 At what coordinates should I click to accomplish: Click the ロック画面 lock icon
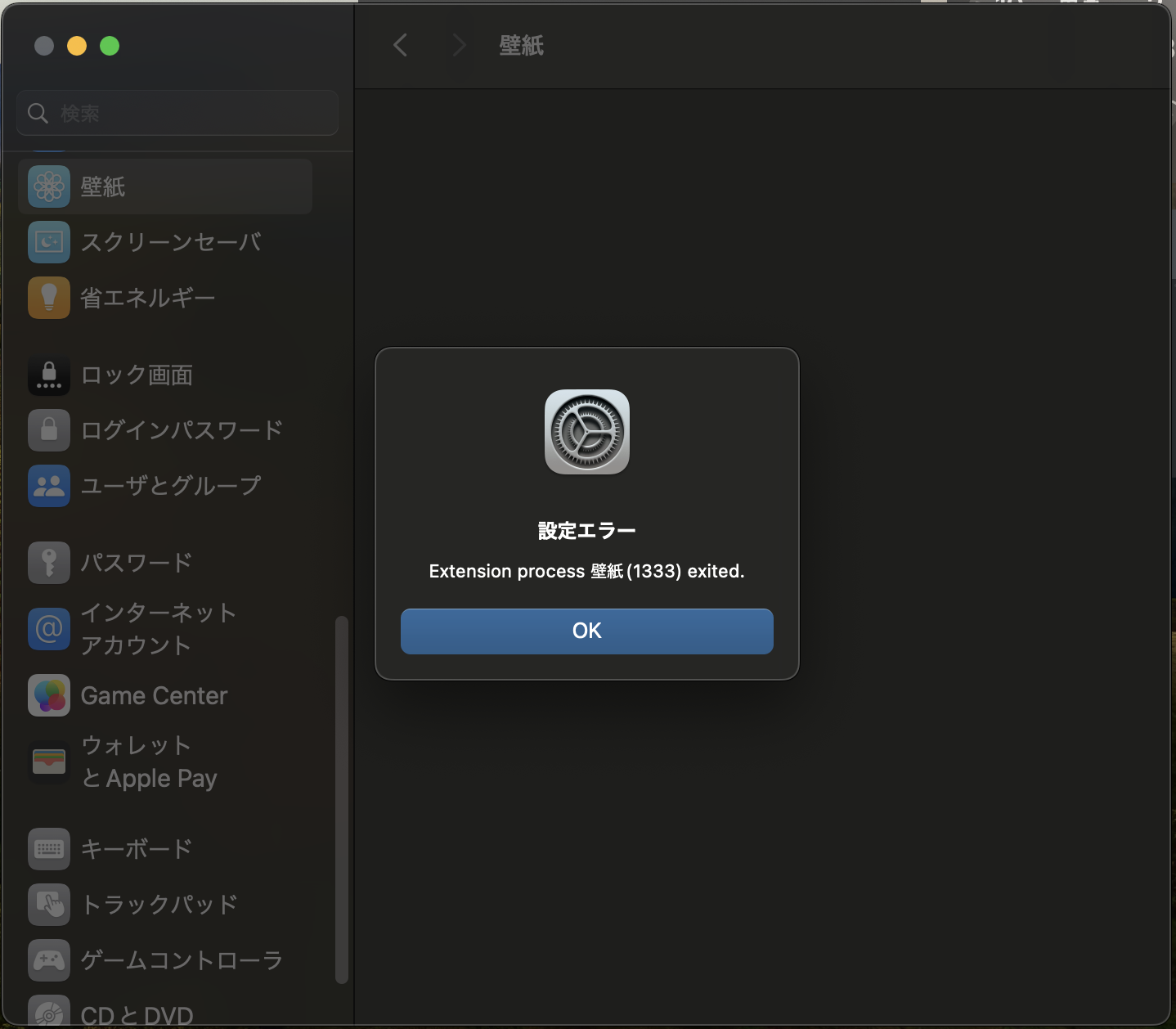[x=49, y=375]
